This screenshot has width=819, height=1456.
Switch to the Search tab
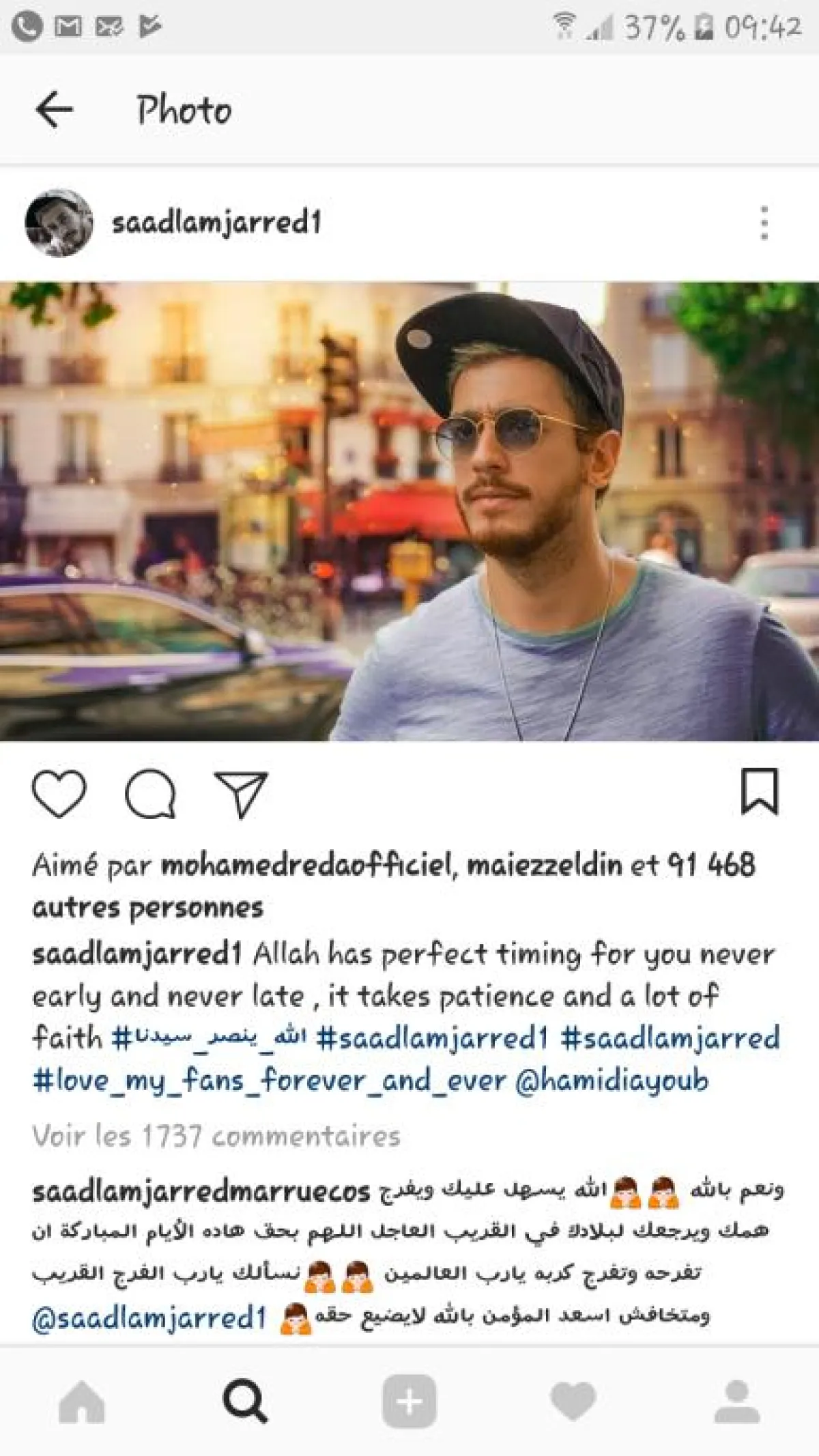coord(245,1401)
